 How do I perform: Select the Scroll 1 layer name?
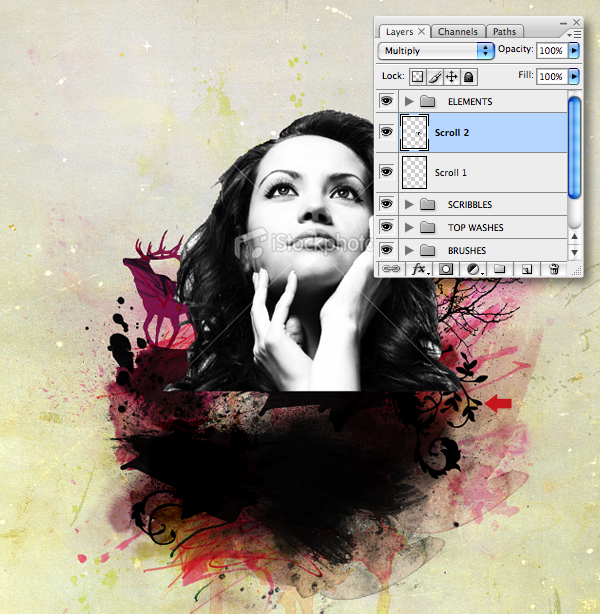pos(450,173)
